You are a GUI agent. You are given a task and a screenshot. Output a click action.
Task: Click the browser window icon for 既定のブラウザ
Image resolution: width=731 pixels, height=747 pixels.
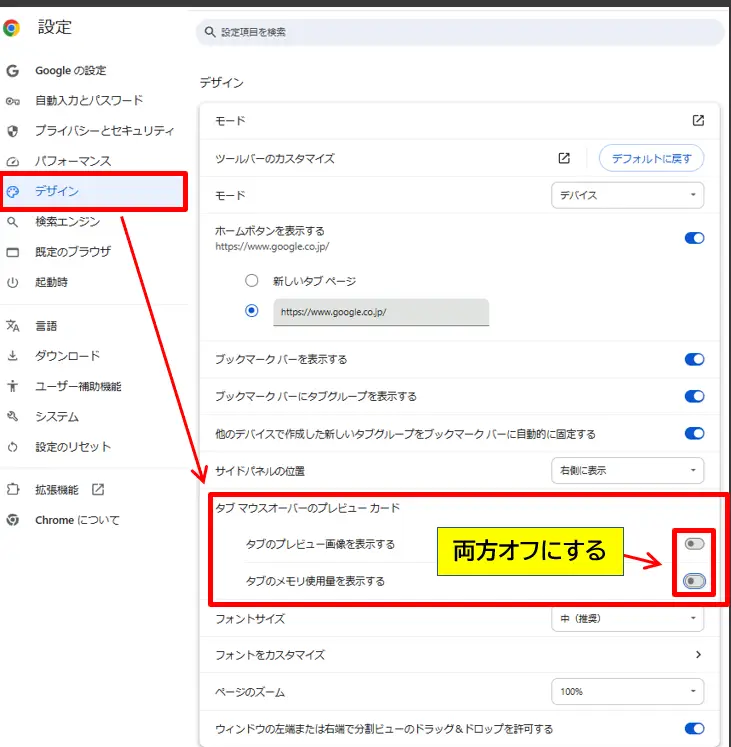[13, 252]
